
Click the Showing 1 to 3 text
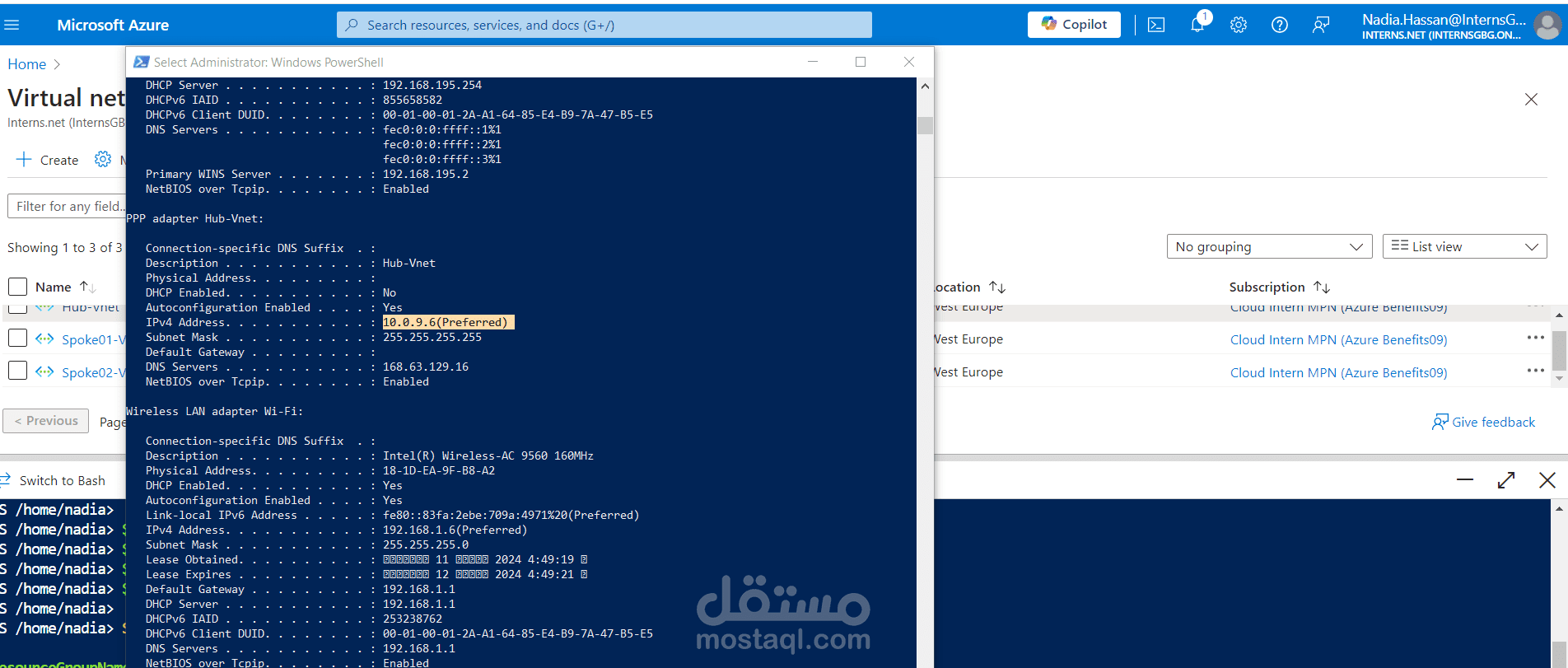[x=65, y=247]
